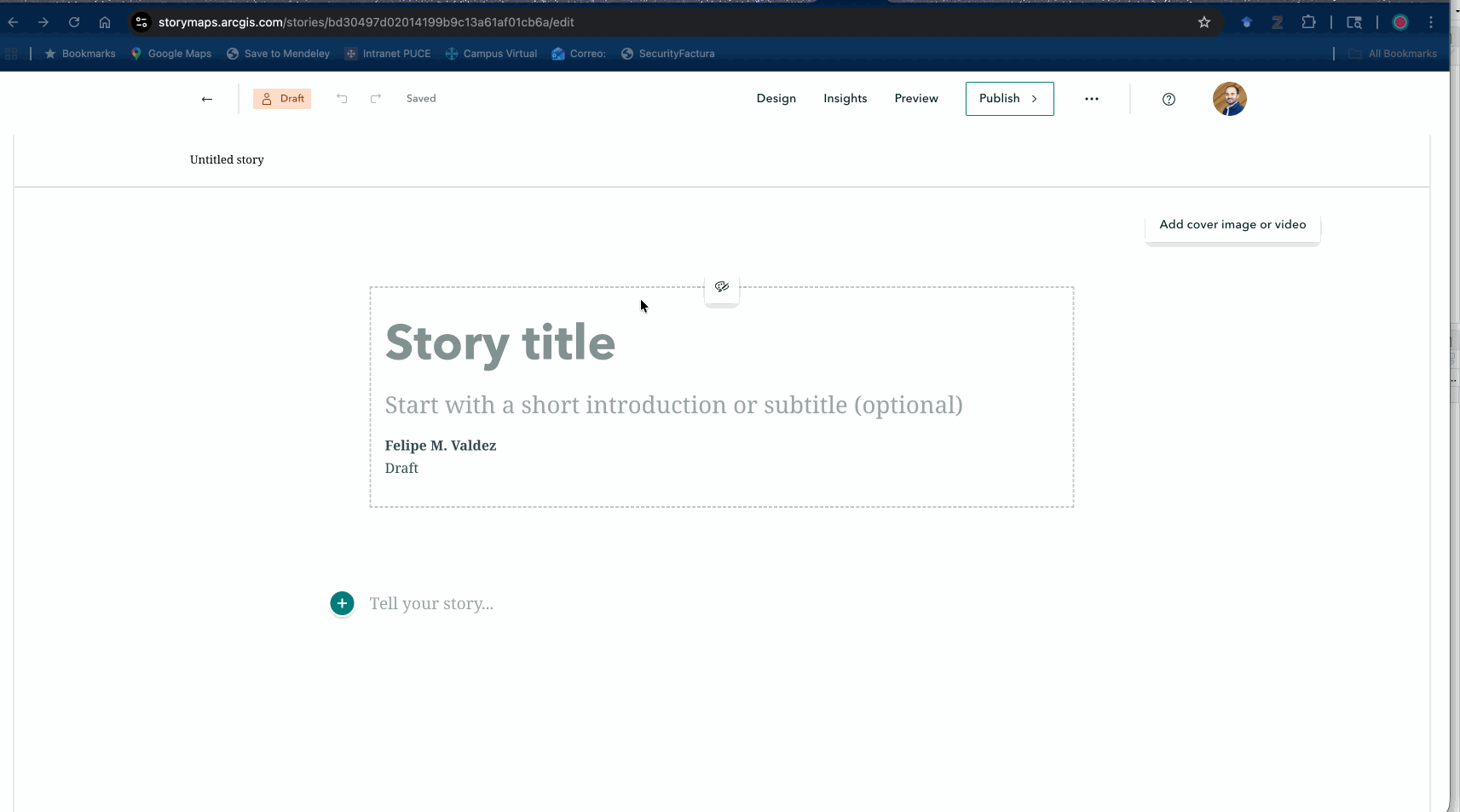Open the Save to Mendeley bookmark
The width and height of the screenshot is (1460, 812).
pyautogui.click(x=278, y=54)
